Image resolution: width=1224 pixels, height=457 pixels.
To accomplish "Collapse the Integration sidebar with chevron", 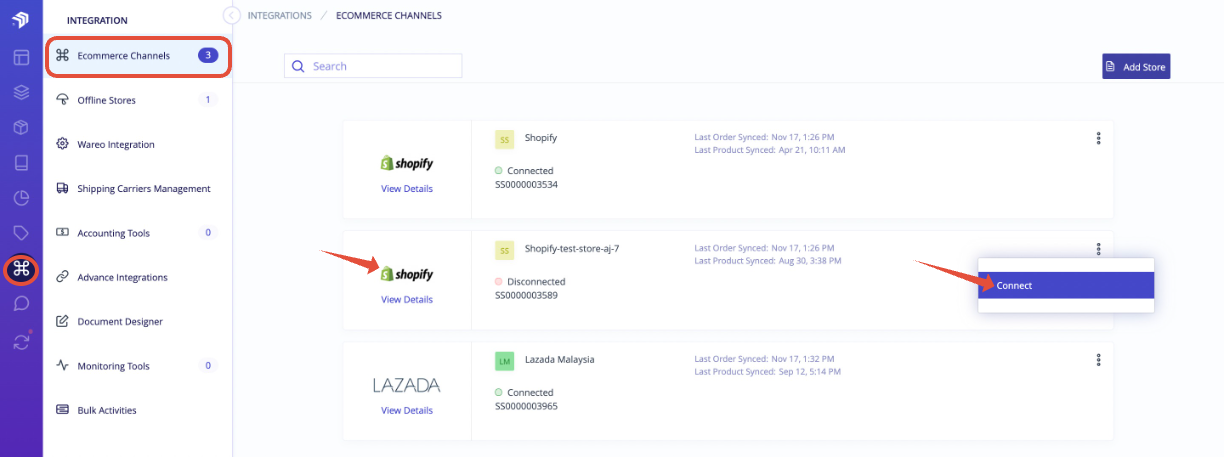I will [232, 15].
